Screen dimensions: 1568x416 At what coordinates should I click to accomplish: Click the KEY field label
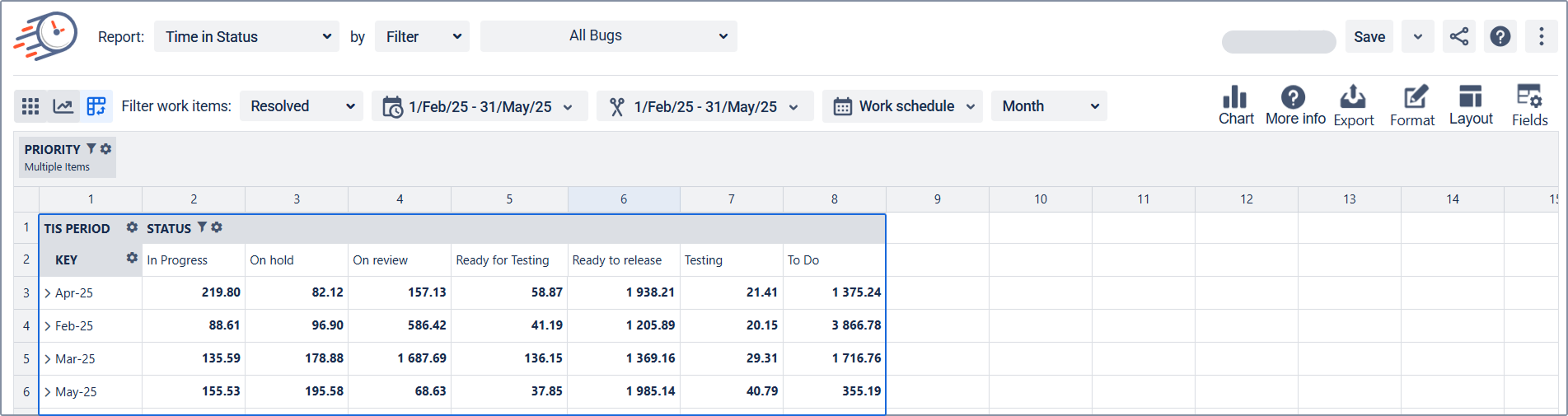point(66,259)
